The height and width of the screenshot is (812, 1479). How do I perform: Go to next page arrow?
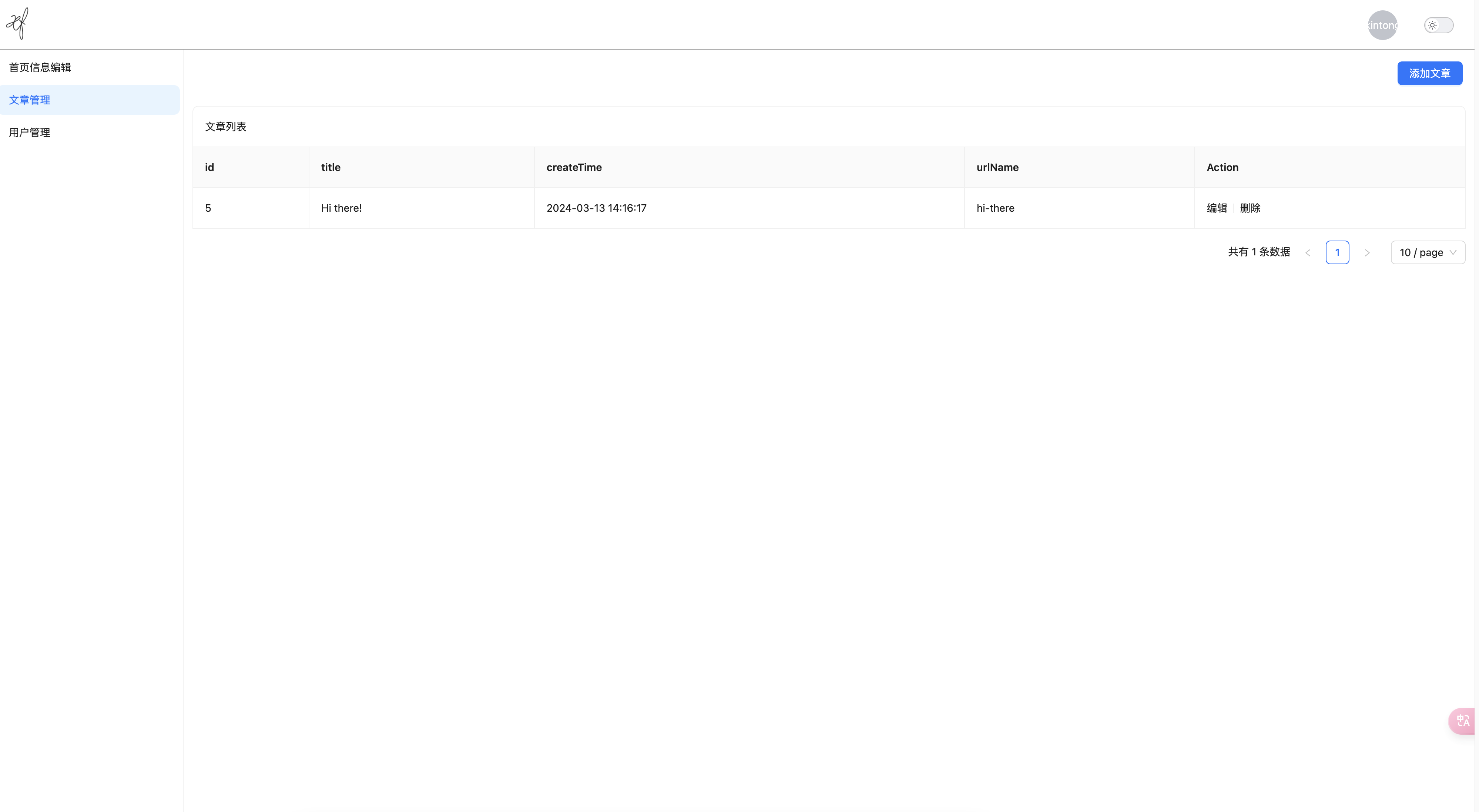pos(1366,253)
